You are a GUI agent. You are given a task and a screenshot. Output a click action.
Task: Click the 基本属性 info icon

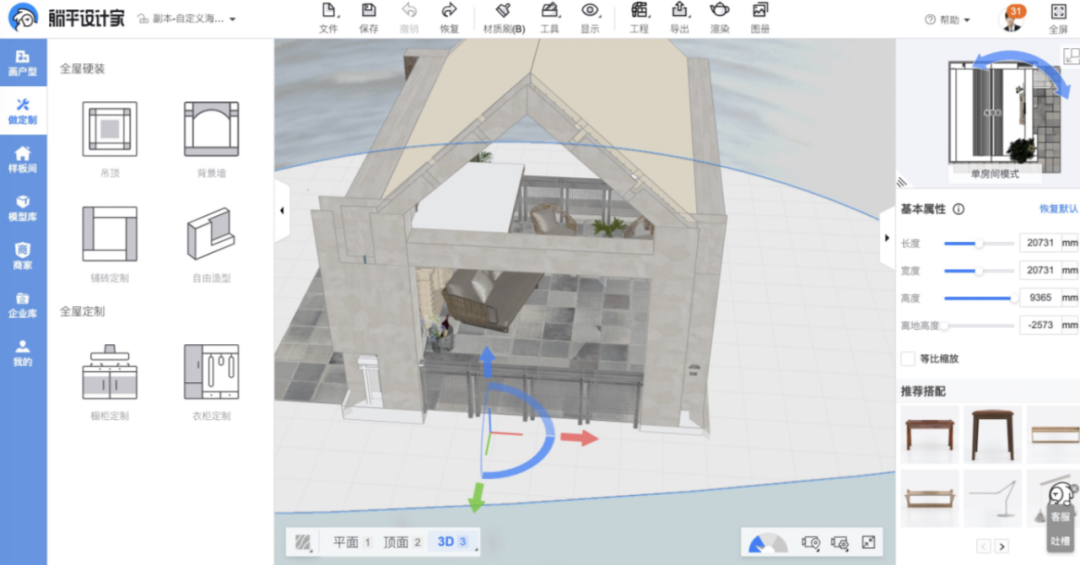(958, 209)
